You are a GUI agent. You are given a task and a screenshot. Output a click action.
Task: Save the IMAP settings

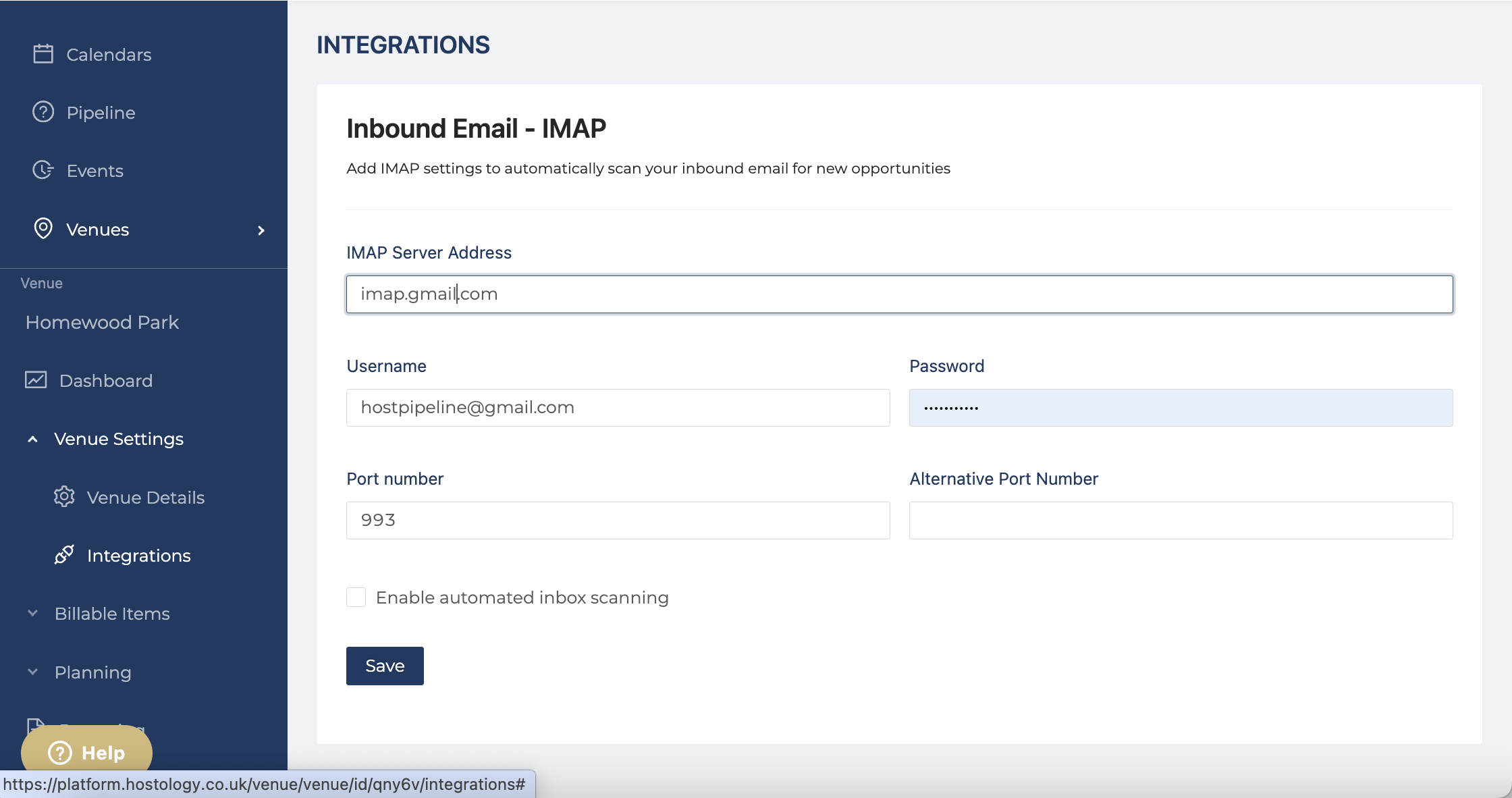pyautogui.click(x=385, y=666)
